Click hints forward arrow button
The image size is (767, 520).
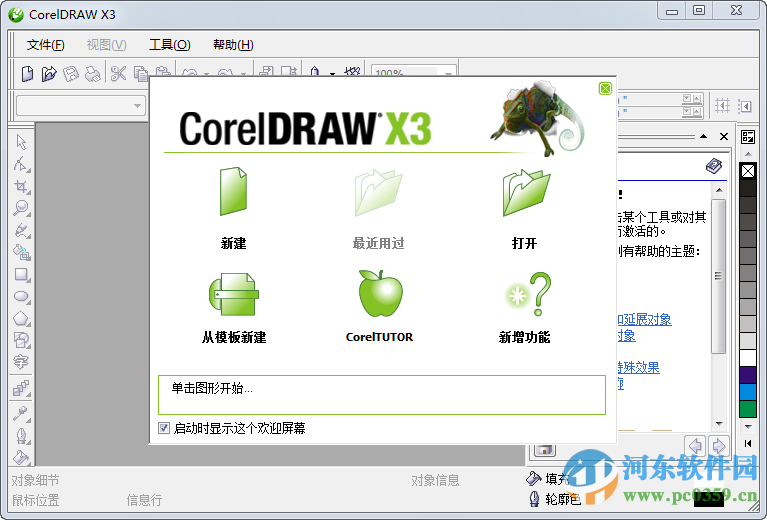pyautogui.click(x=718, y=446)
